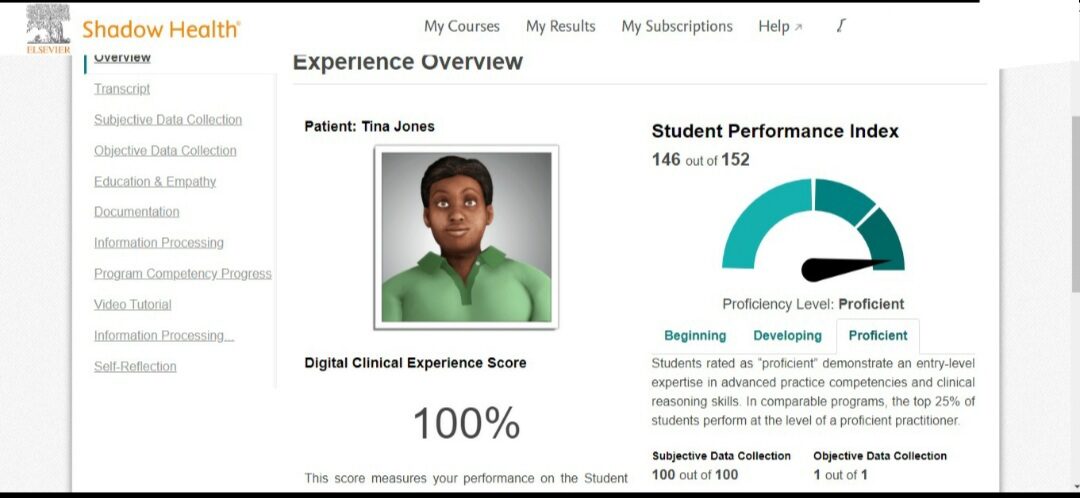
Task: Select the Proficient tab
Action: click(878, 336)
